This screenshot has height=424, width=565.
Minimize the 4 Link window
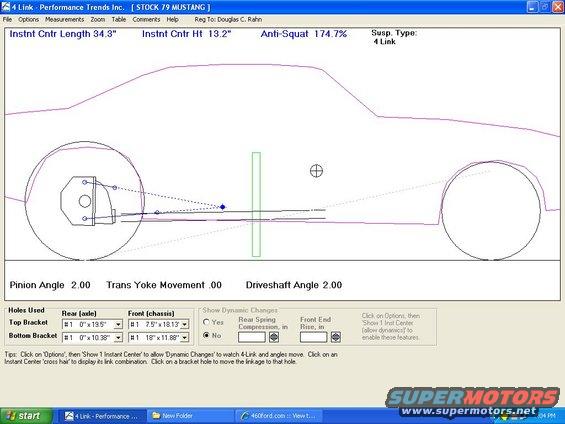click(532, 7)
